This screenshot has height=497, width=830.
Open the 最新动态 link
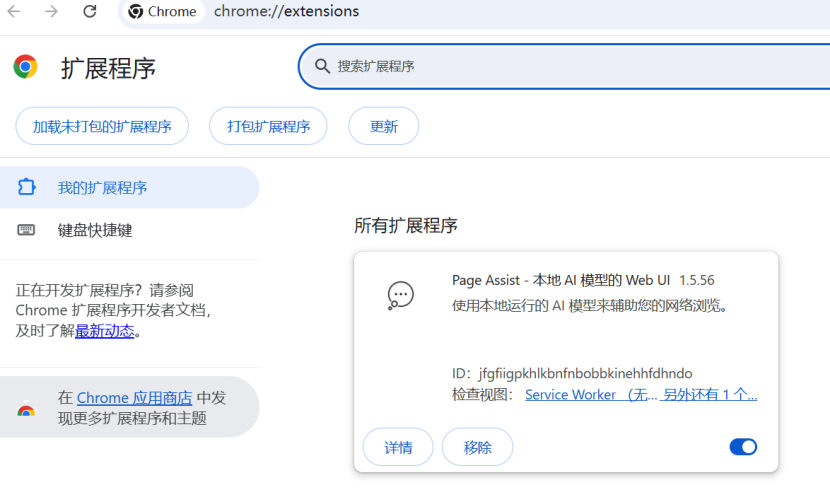point(105,331)
